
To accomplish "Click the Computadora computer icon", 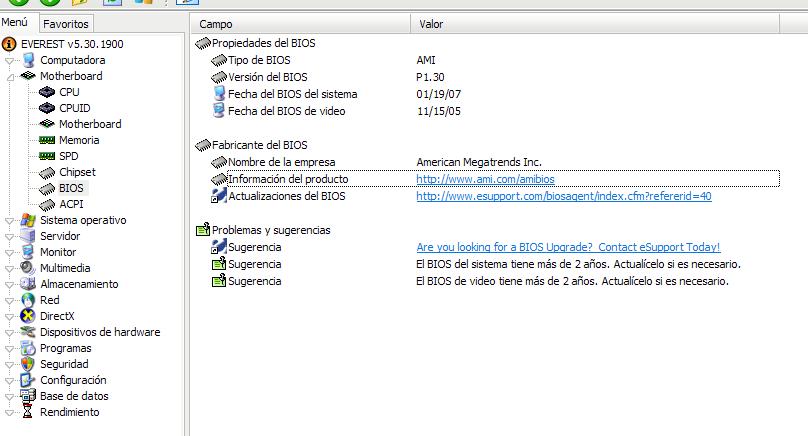I will pyautogui.click(x=28, y=60).
